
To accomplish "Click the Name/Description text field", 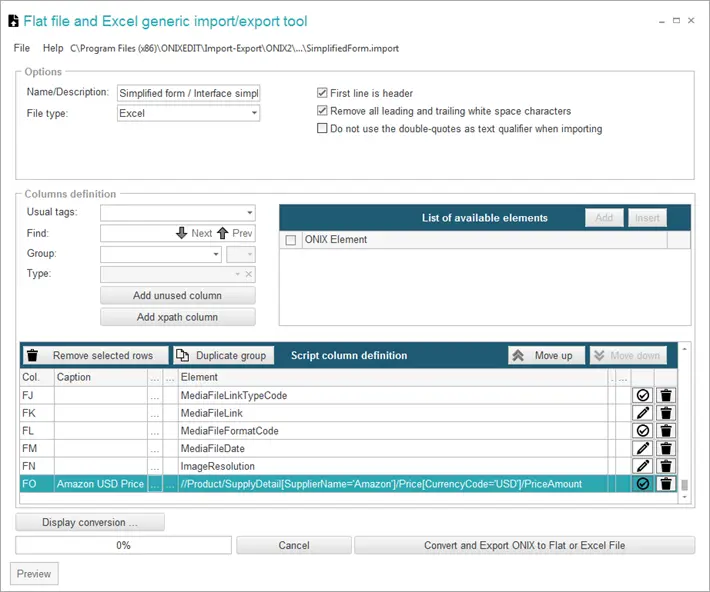I will pos(188,93).
